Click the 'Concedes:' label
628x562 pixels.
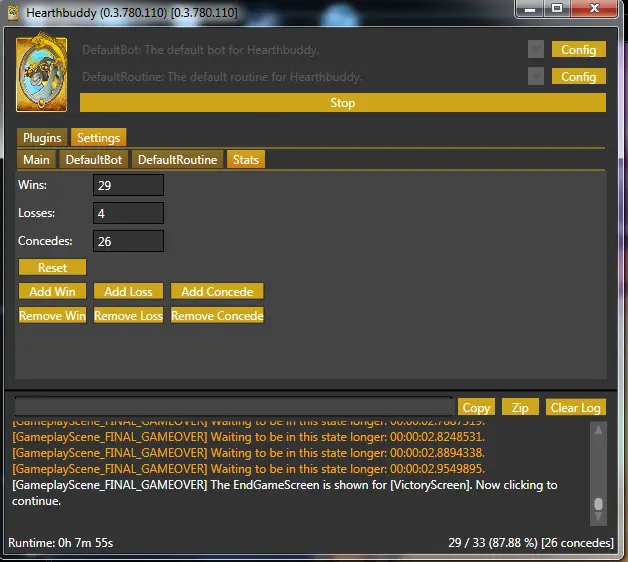point(45,241)
